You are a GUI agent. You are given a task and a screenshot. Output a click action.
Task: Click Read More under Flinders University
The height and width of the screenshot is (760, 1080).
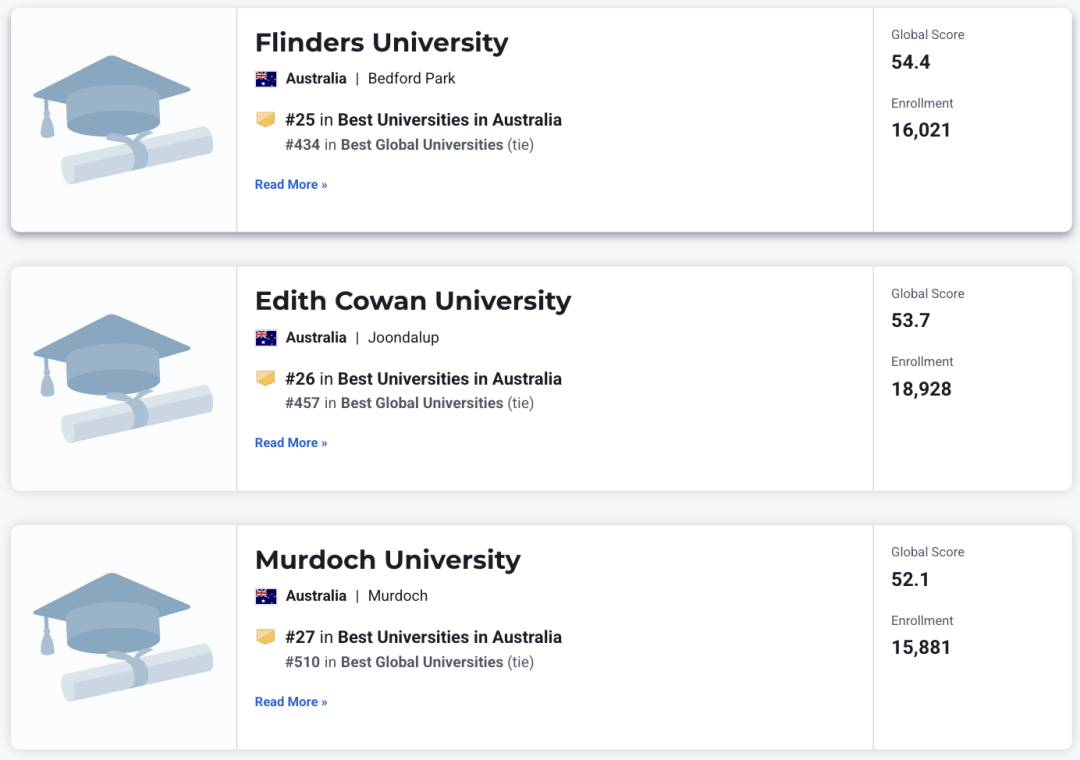pyautogui.click(x=291, y=185)
